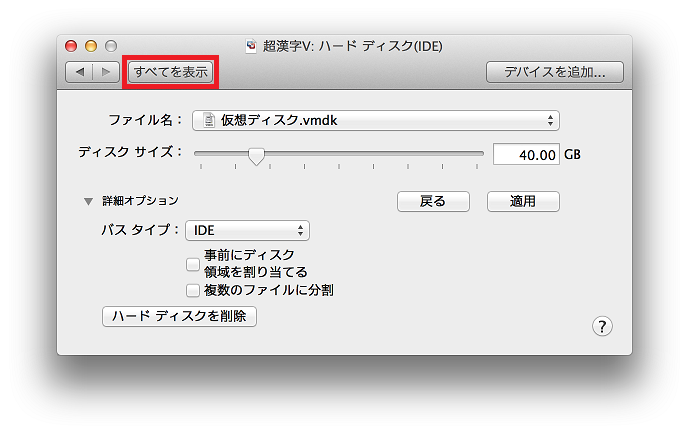The width and height of the screenshot is (689, 434).
Task: Close the hard disk settings window
Action: 71,46
